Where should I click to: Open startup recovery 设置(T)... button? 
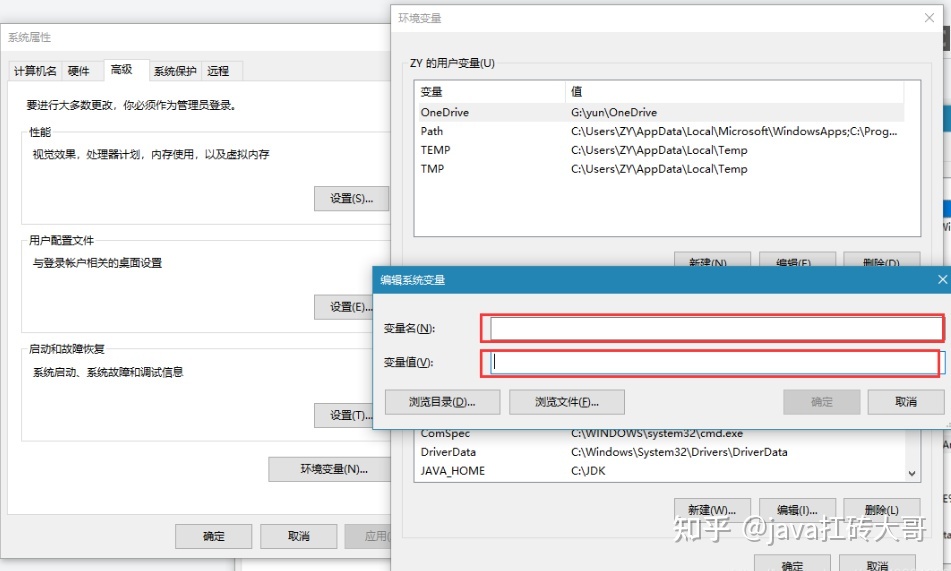pos(344,415)
